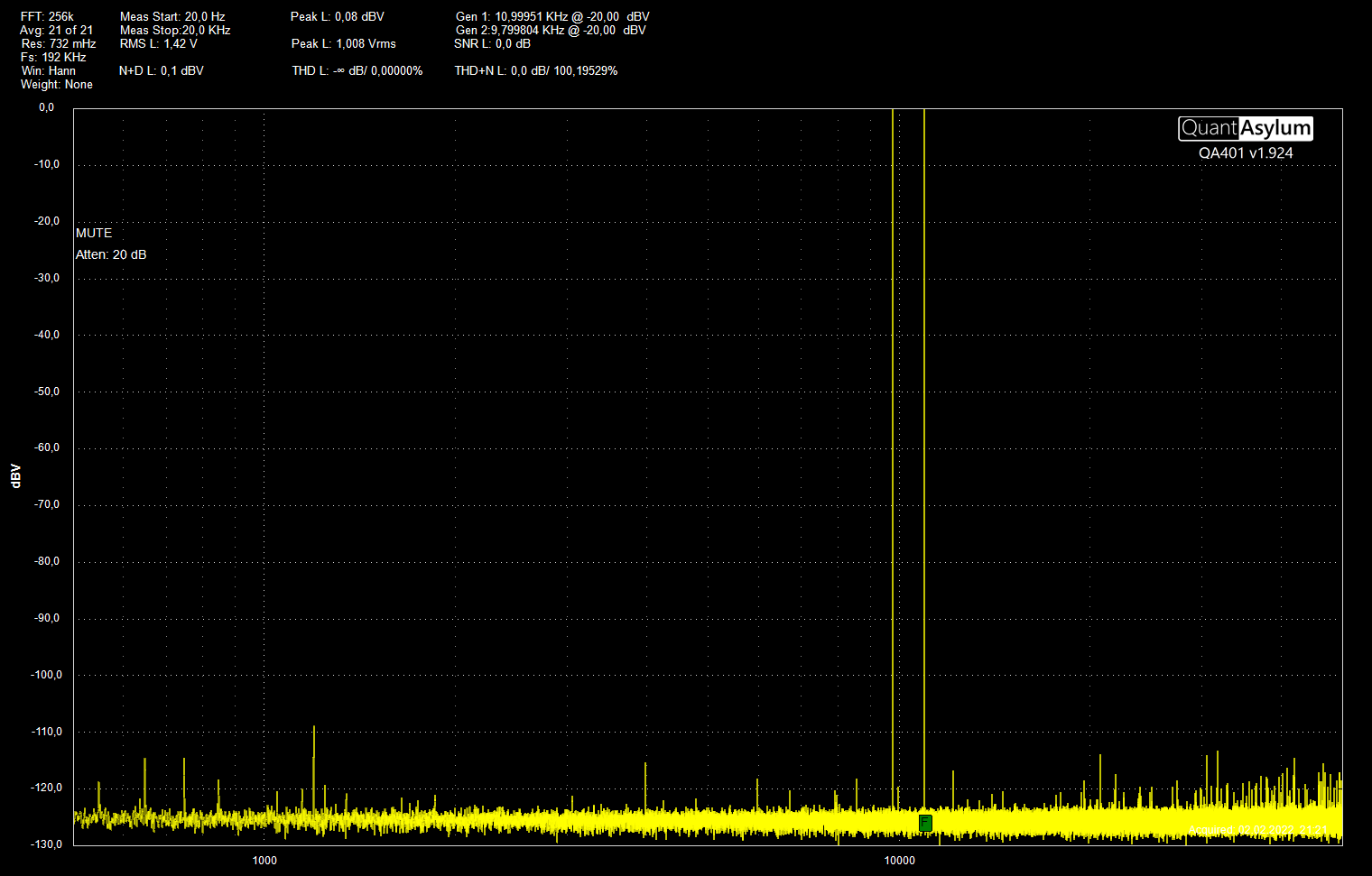Click the '0,0' Y-axis label

click(46, 107)
